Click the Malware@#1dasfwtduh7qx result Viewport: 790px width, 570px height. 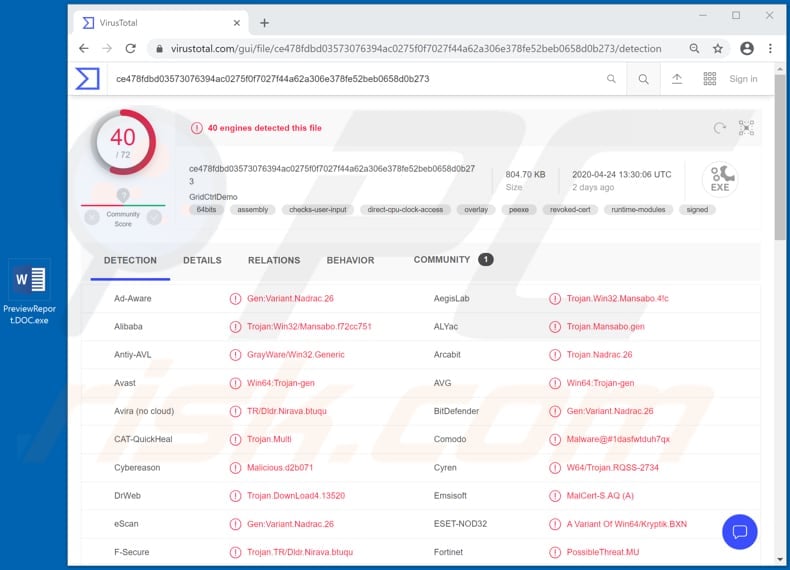tap(618, 439)
